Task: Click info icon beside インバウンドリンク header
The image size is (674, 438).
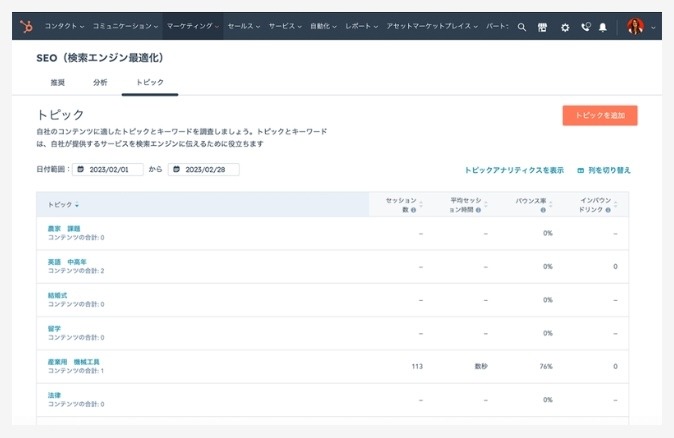Action: (608, 210)
